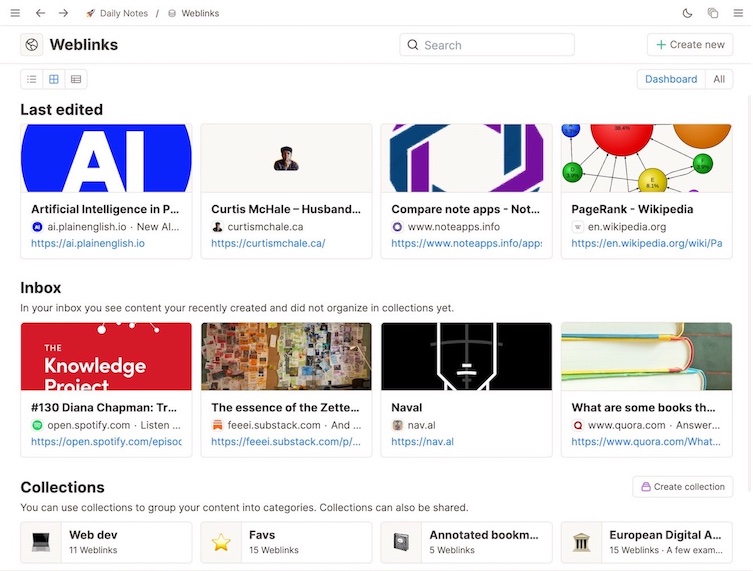Open the open.spotify.com episode link

(x=106, y=442)
